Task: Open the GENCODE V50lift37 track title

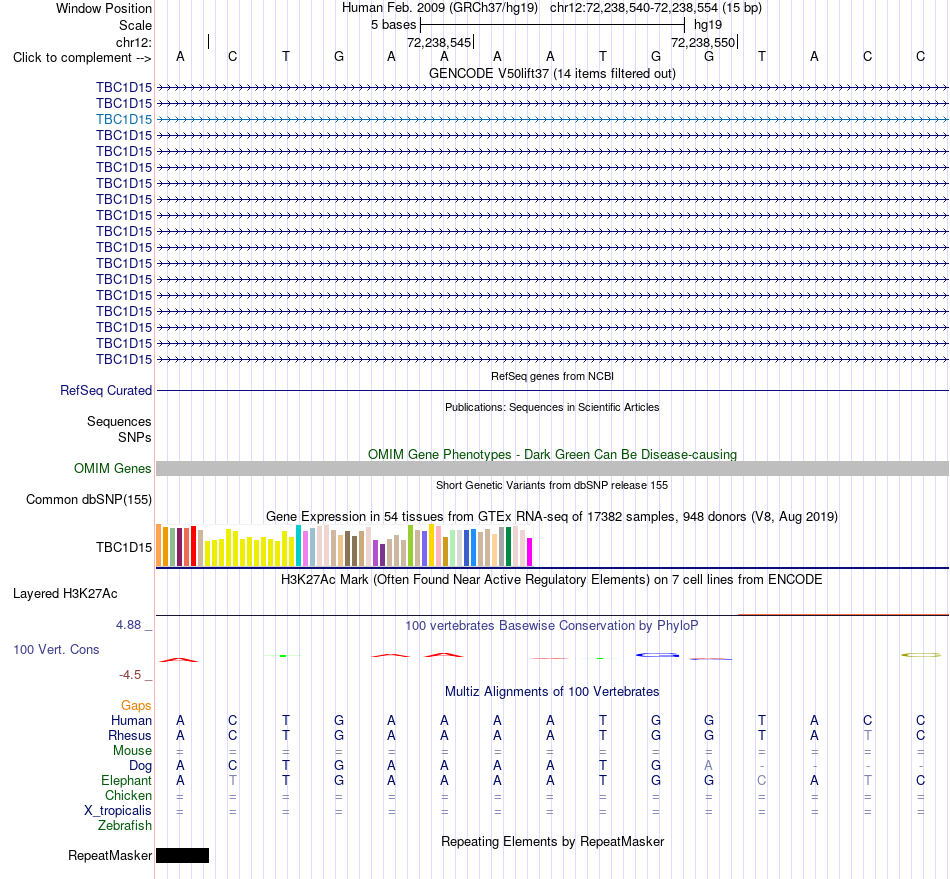Action: [x=552, y=73]
